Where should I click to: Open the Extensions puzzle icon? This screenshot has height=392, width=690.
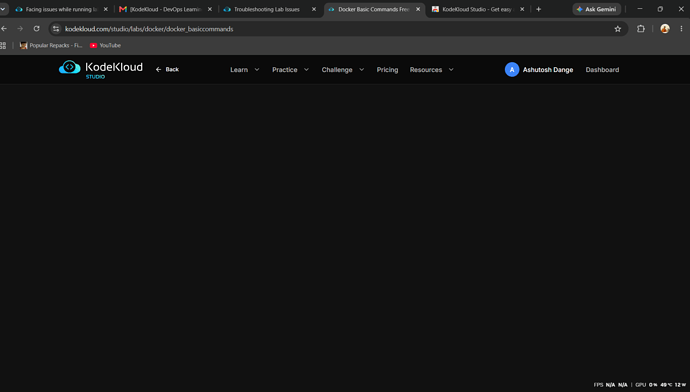click(x=641, y=29)
